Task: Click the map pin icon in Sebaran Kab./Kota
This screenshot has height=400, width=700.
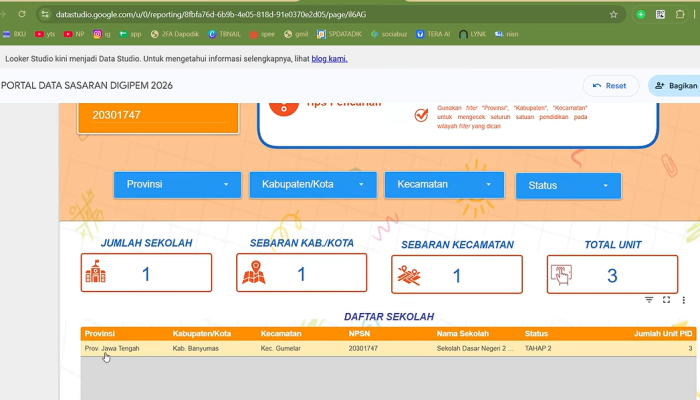Action: click(254, 272)
